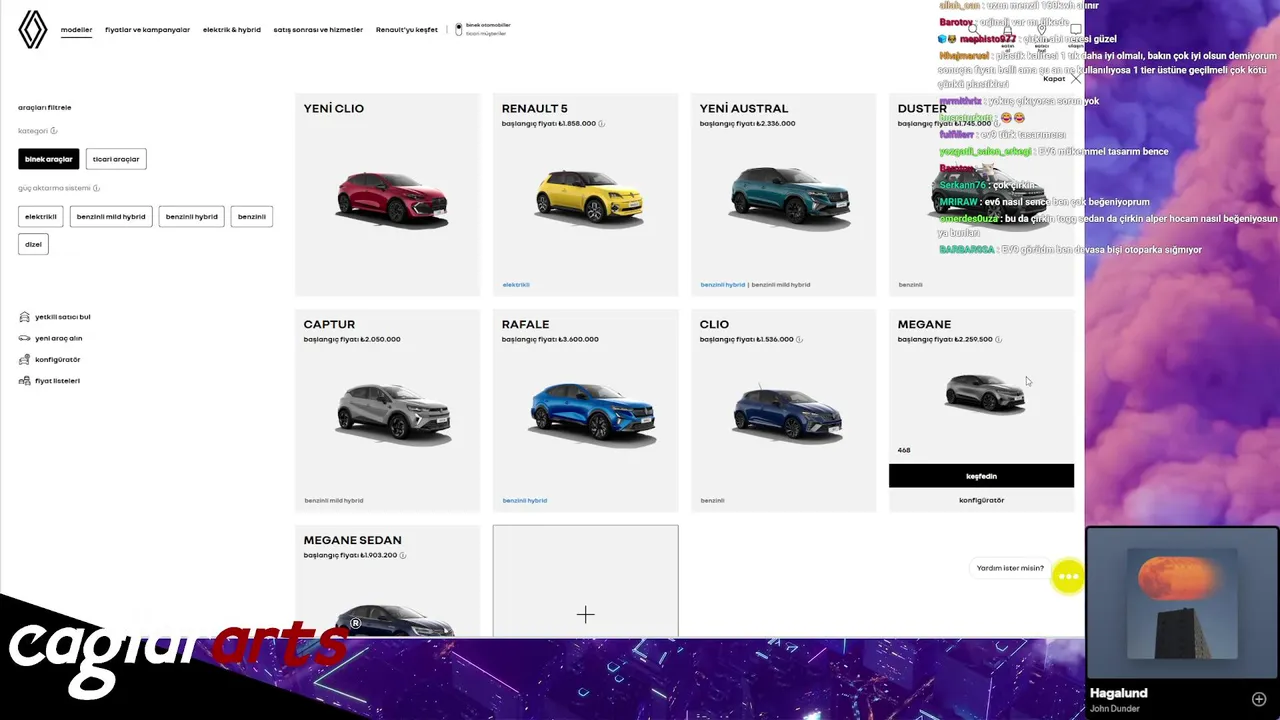The height and width of the screenshot is (720, 1280).
Task: Toggle the 'elektrikli' powertrain filter
Action: [41, 216]
